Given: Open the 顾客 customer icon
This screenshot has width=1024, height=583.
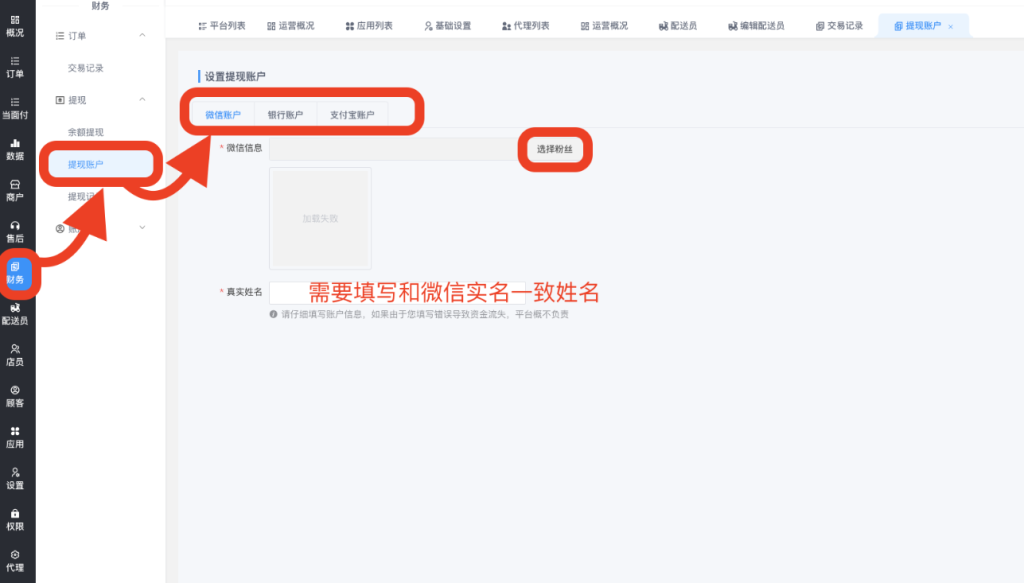Looking at the screenshot, I should pos(15,396).
